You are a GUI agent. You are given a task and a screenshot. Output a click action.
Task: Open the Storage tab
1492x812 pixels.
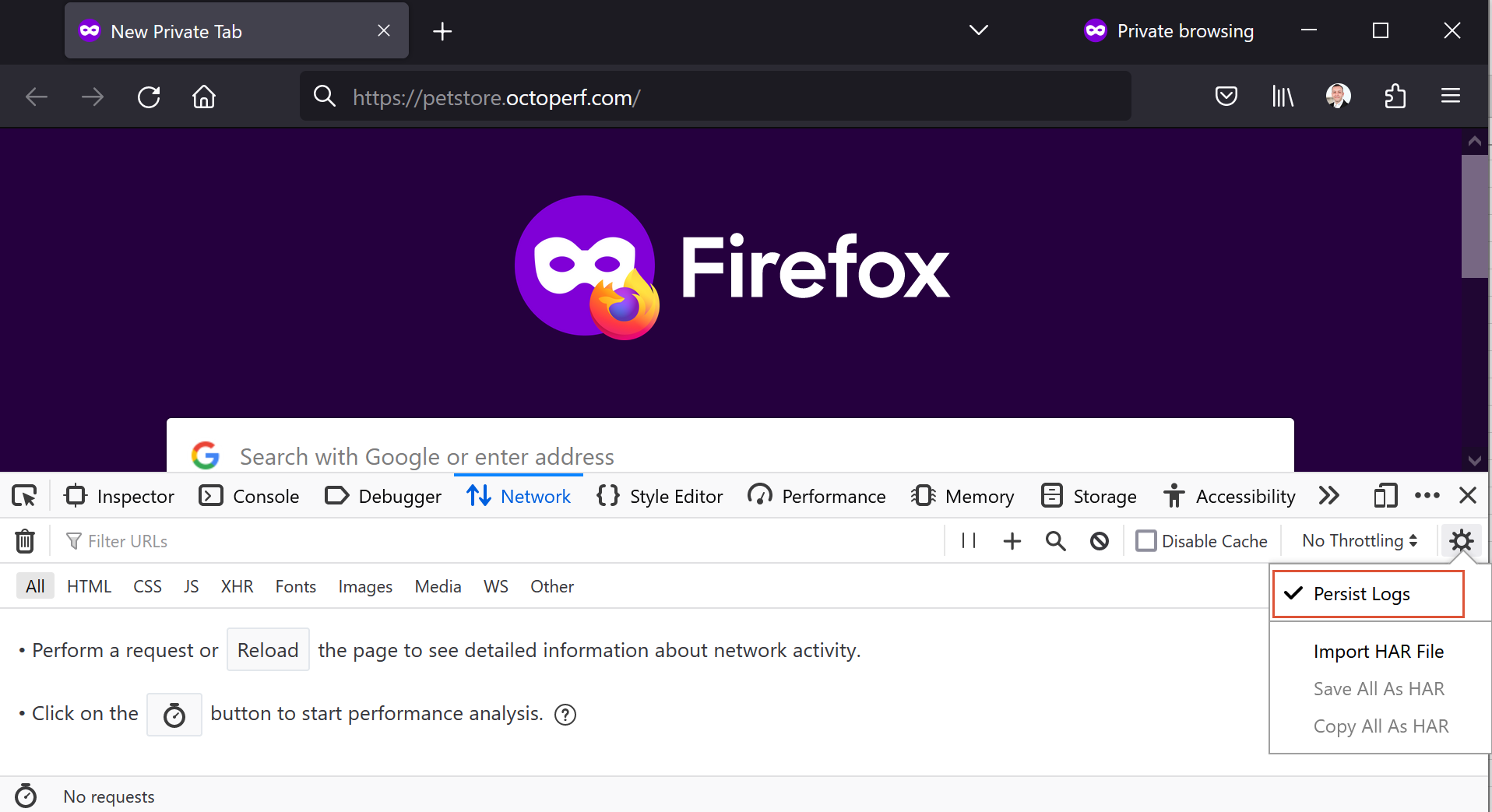pyautogui.click(x=1089, y=496)
